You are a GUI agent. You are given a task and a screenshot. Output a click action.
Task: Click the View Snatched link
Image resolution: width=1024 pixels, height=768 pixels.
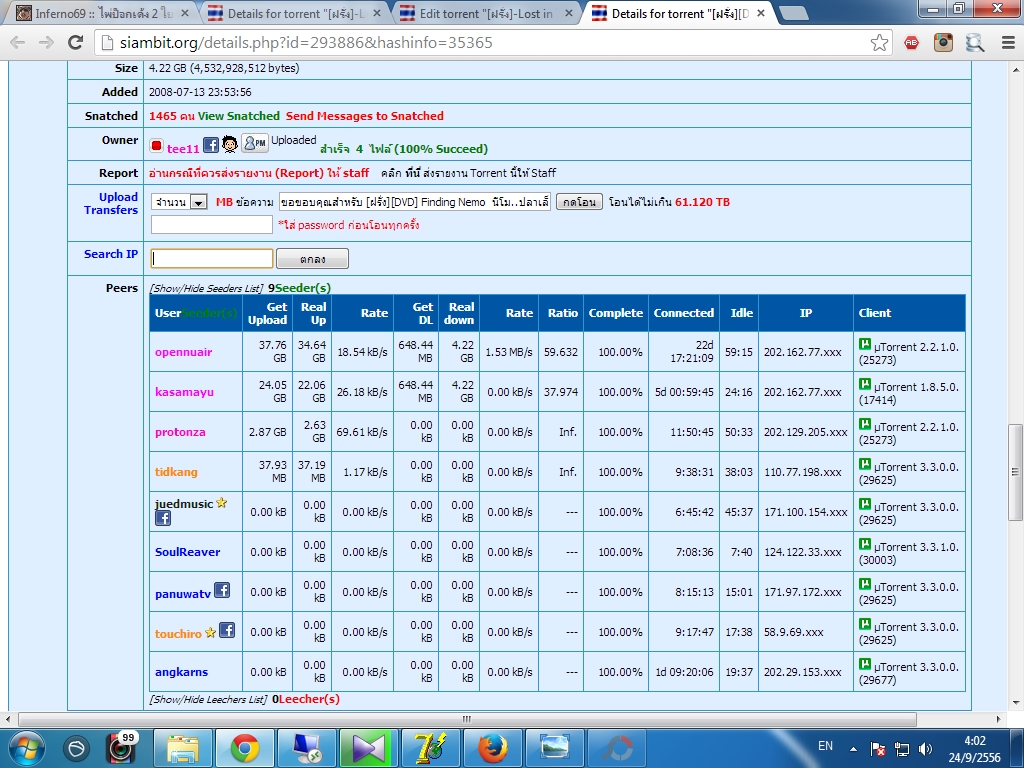238,116
